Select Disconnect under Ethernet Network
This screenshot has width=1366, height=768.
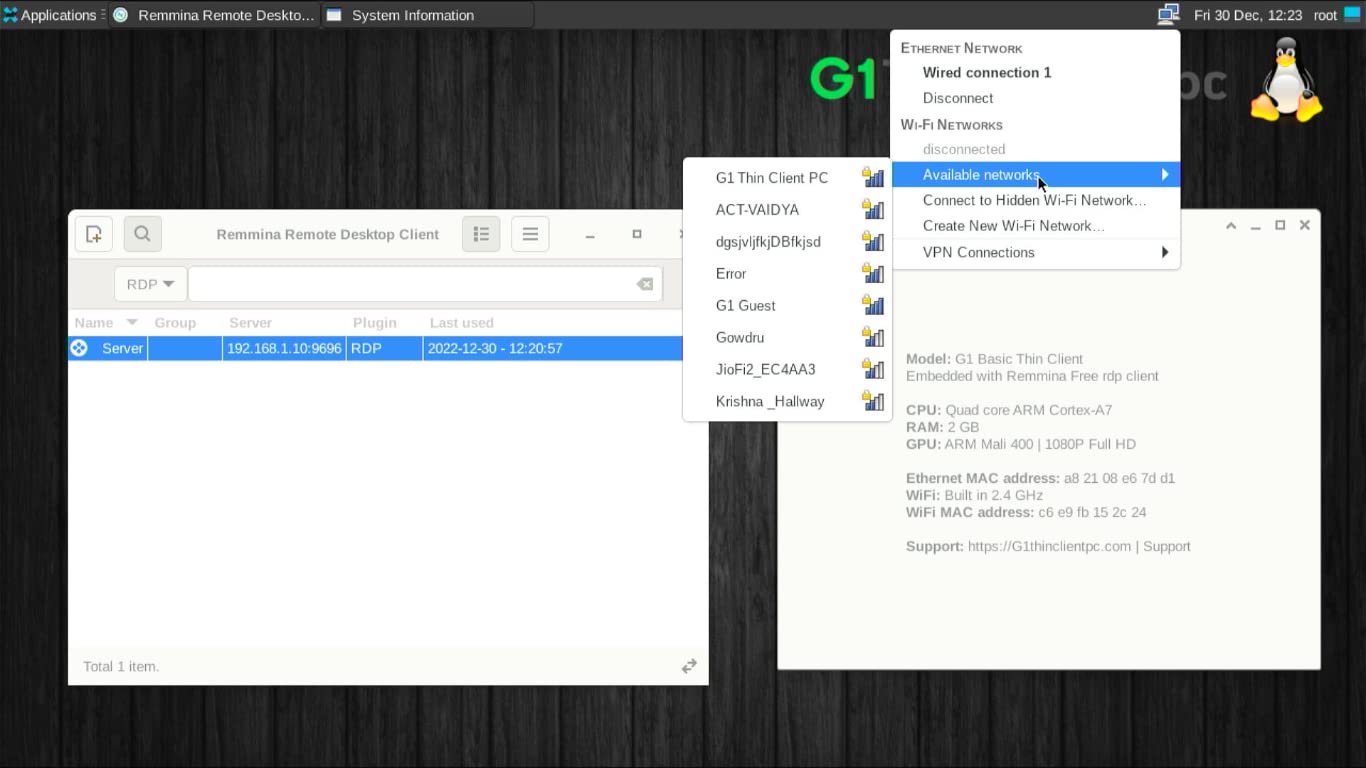tap(957, 98)
